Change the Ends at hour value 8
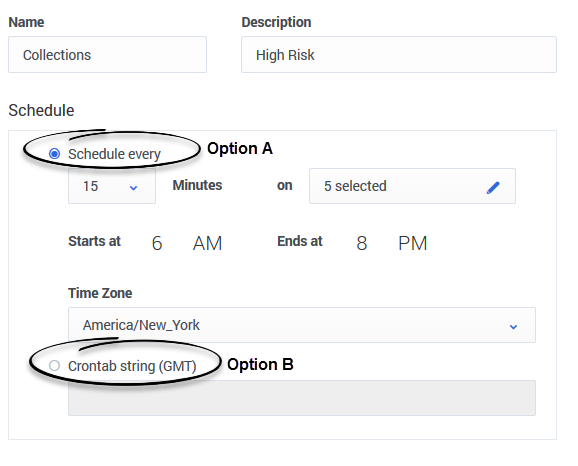 tap(362, 243)
